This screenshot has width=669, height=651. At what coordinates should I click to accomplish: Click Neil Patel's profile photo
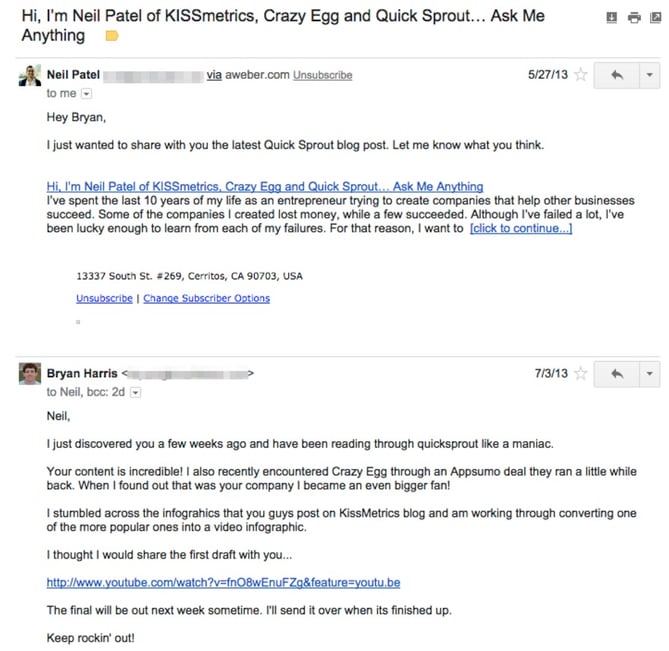30,76
